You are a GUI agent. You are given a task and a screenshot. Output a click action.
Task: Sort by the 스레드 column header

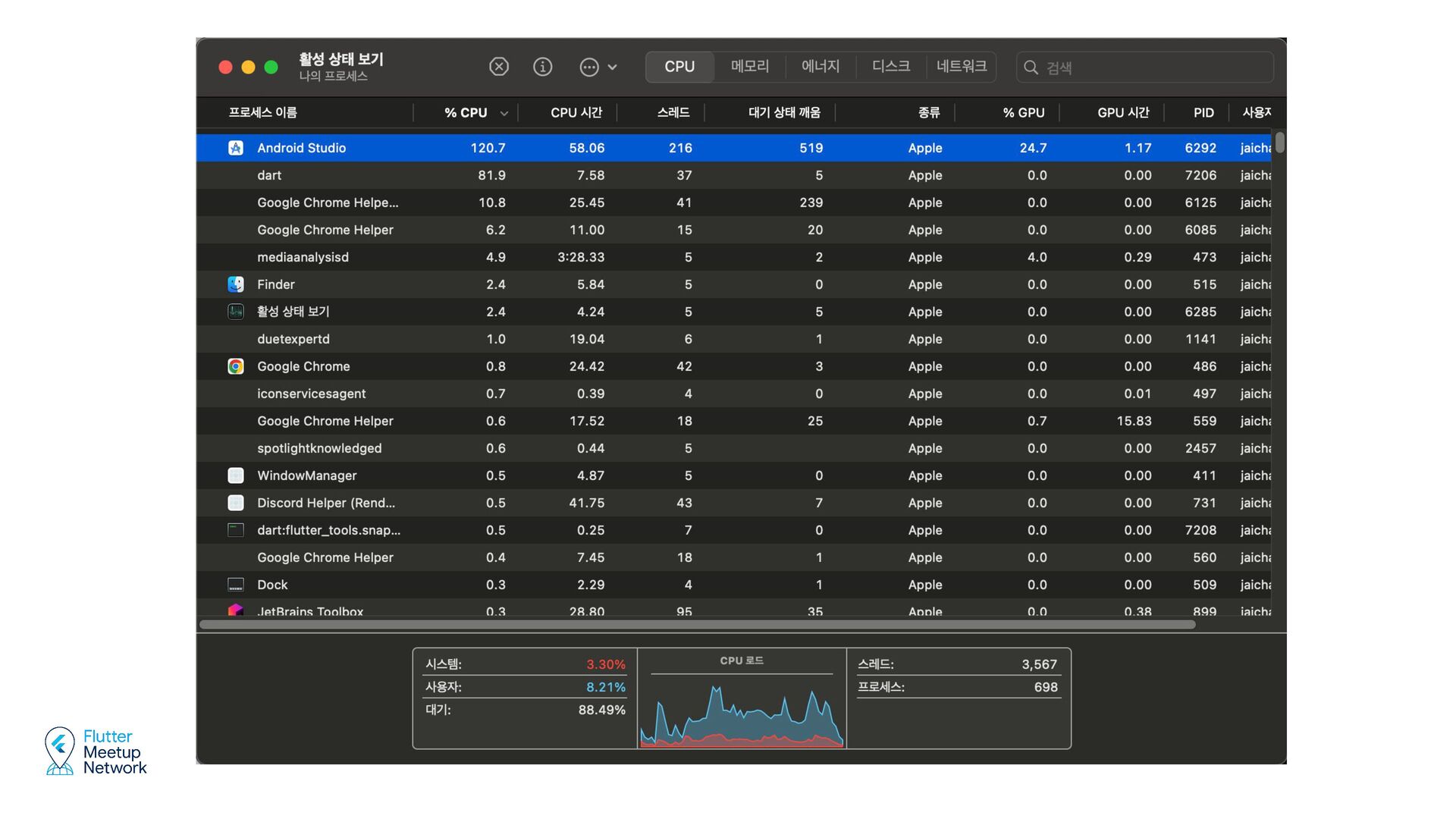click(673, 112)
